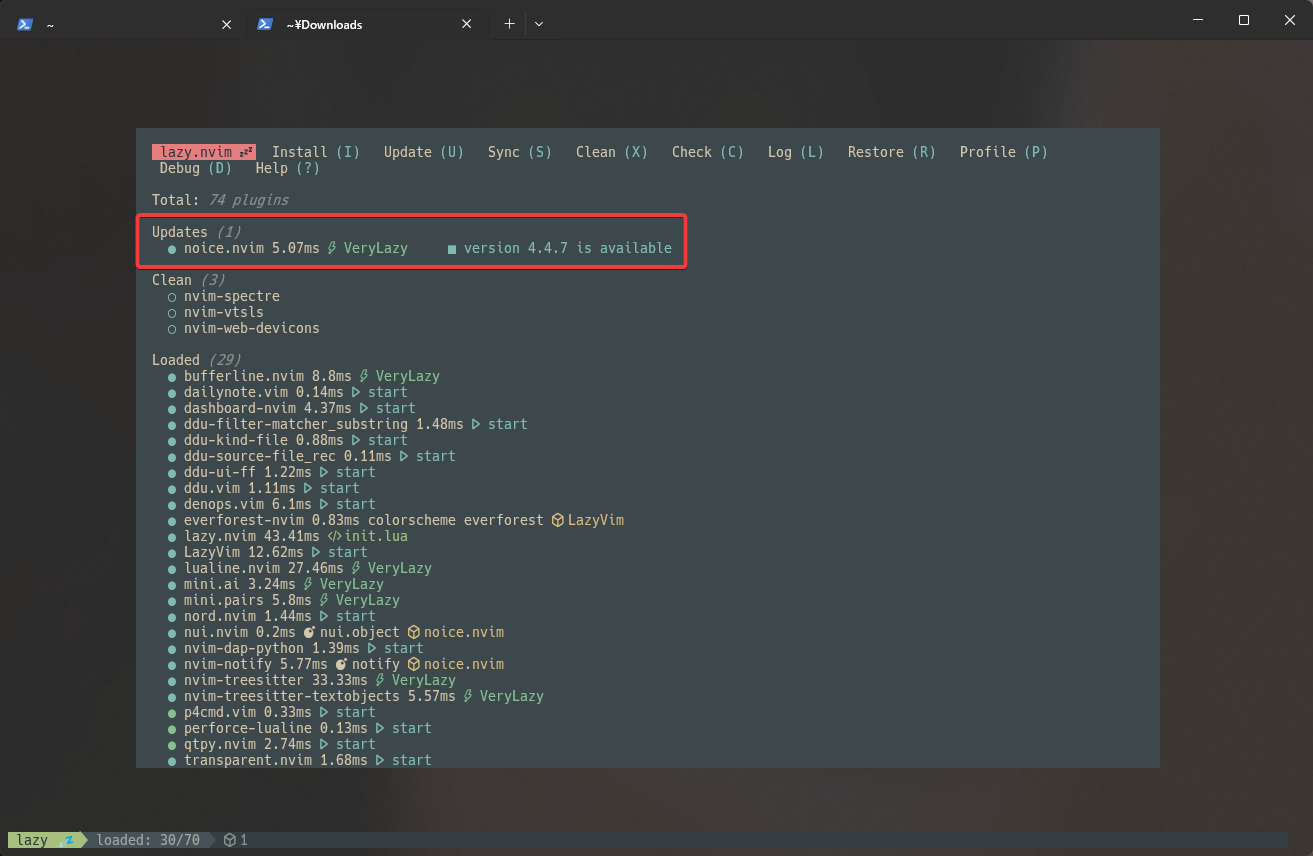Click noice.nvim package icon on nvim-notify row
Image resolution: width=1313 pixels, height=856 pixels.
pos(415,664)
